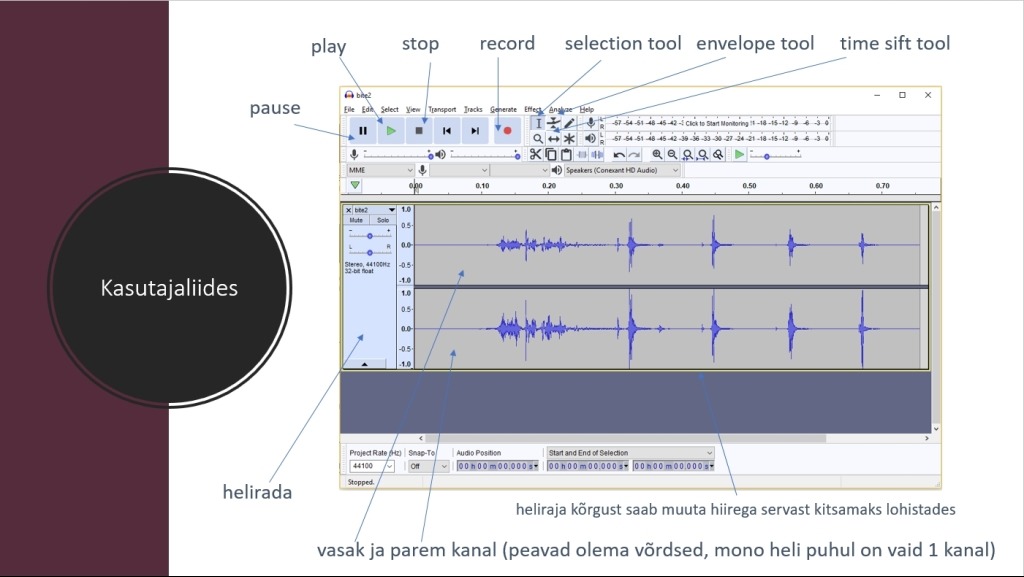Viewport: 1024px width, 577px height.
Task: Click the recording meter microphone icon
Action: (x=590, y=123)
